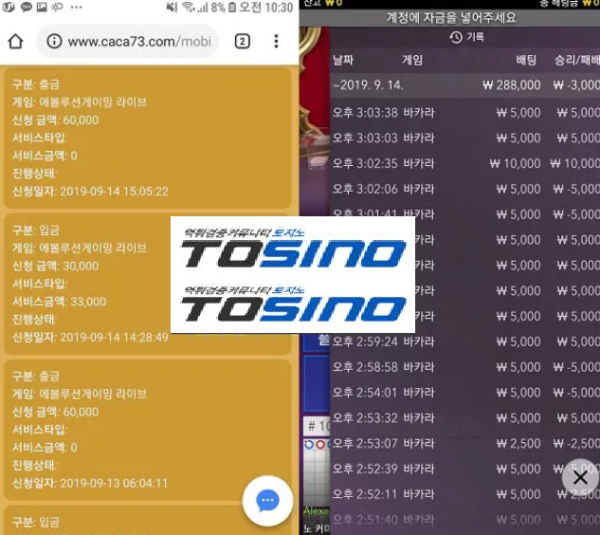Select the 오후 2:52:11 바카라 row
The width and height of the screenshot is (600, 535).
click(x=465, y=494)
